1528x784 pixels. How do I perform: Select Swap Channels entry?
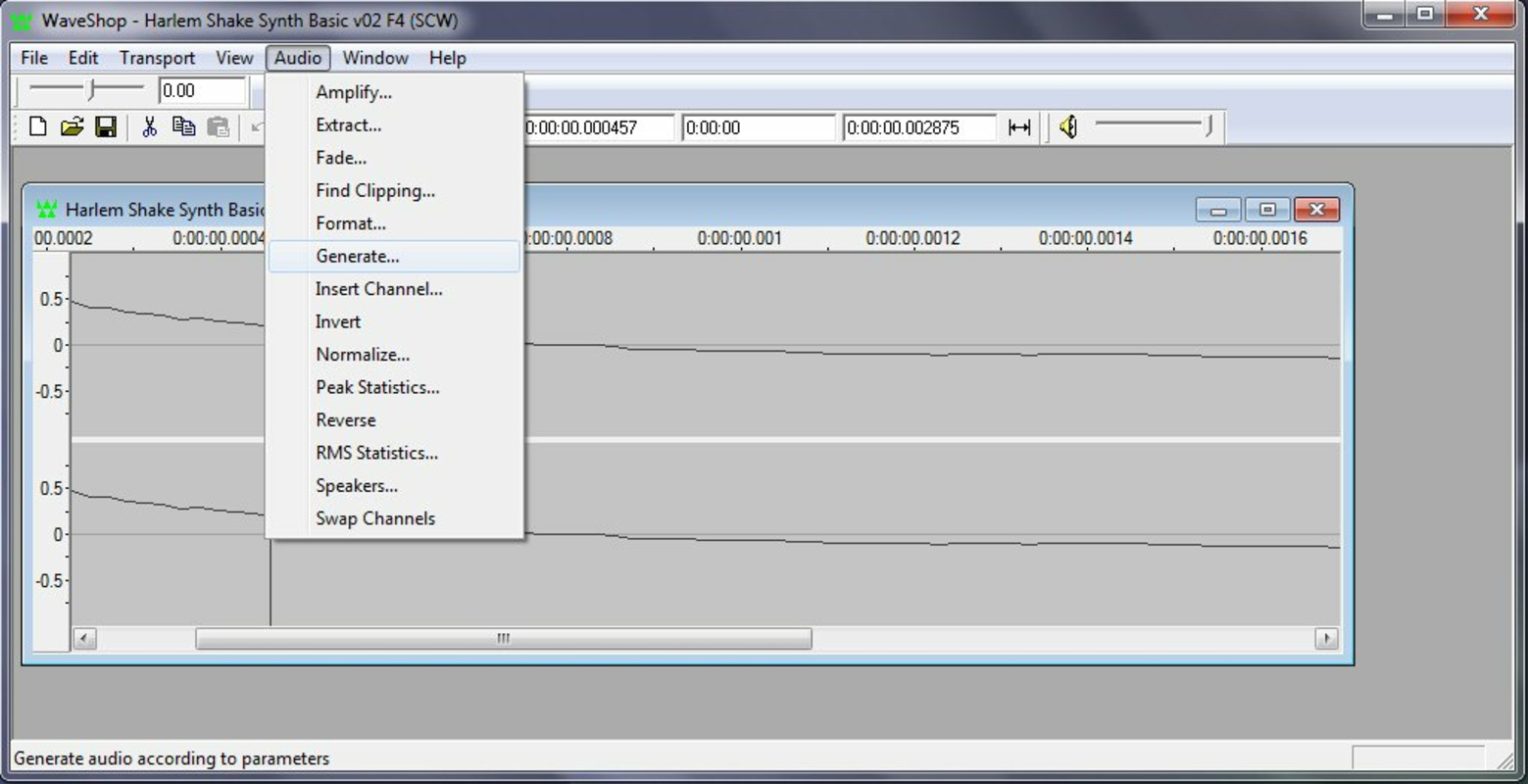click(x=394, y=518)
